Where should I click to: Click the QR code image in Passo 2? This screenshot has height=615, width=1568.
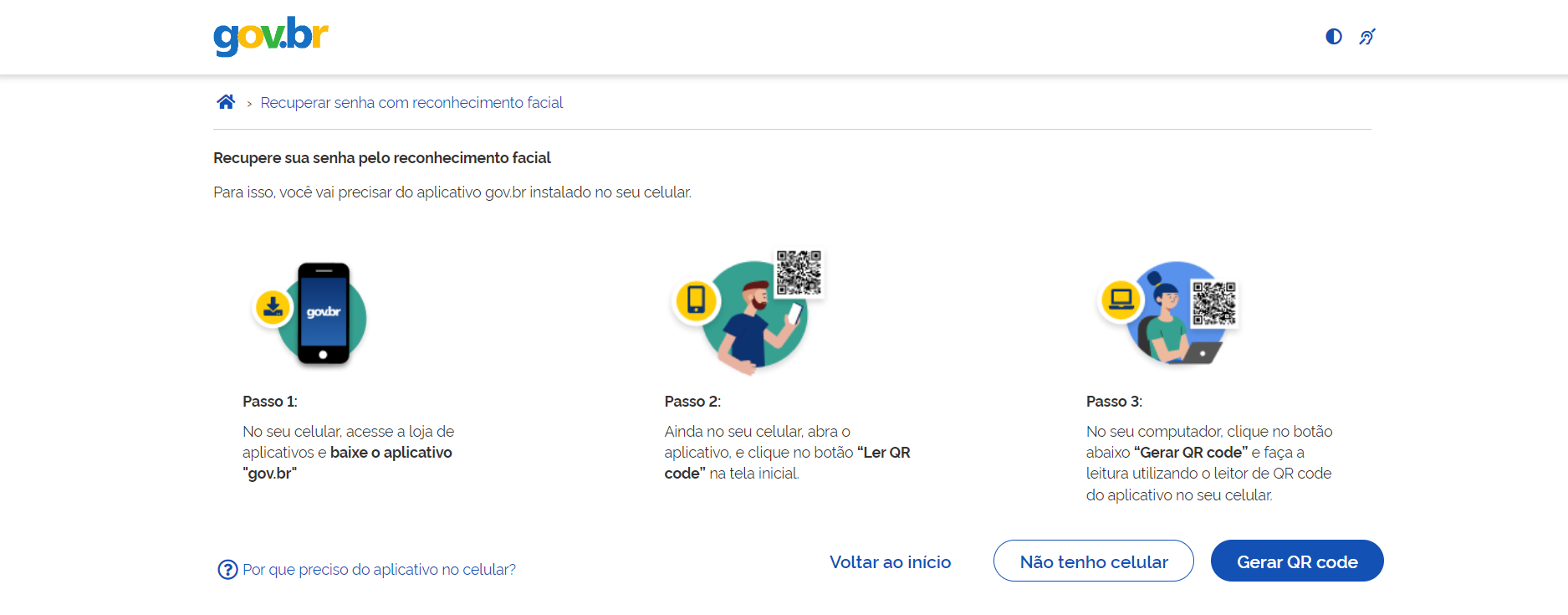799,272
